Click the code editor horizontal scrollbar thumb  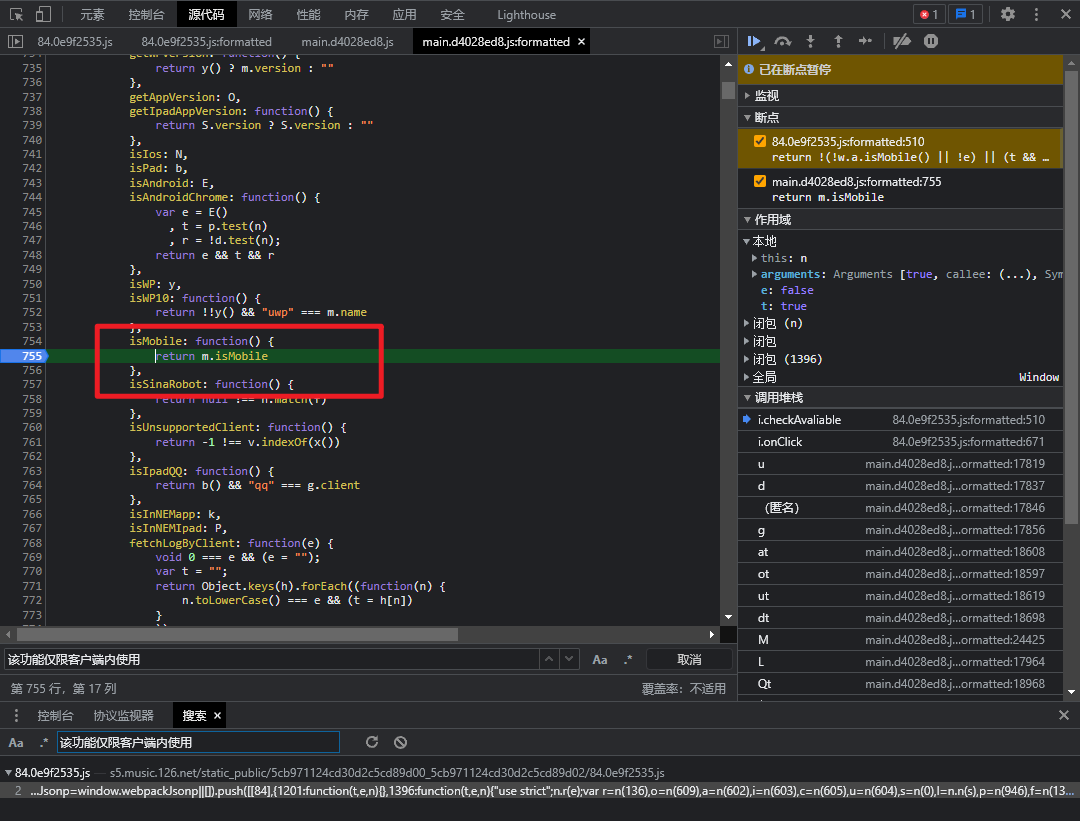coord(238,634)
